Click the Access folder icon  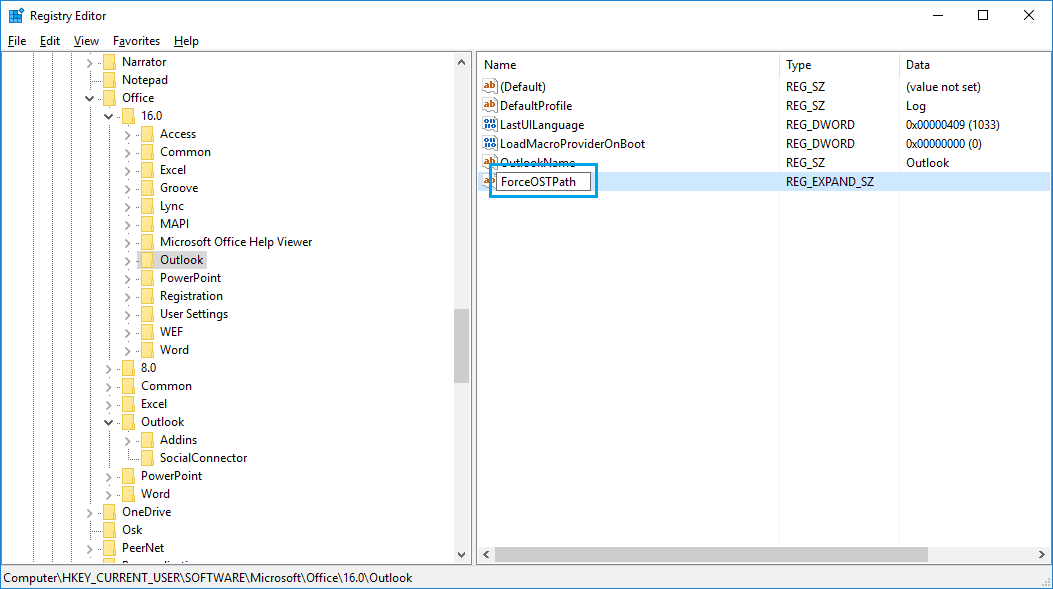[147, 134]
